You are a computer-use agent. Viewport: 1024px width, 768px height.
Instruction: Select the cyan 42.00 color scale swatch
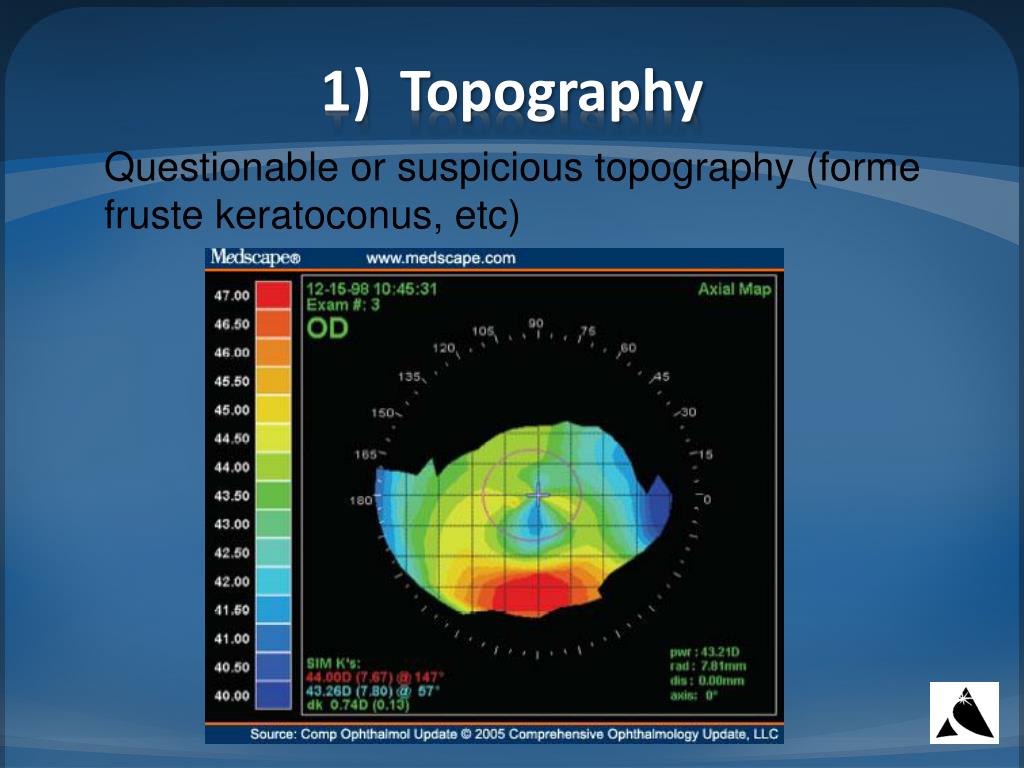[x=273, y=581]
